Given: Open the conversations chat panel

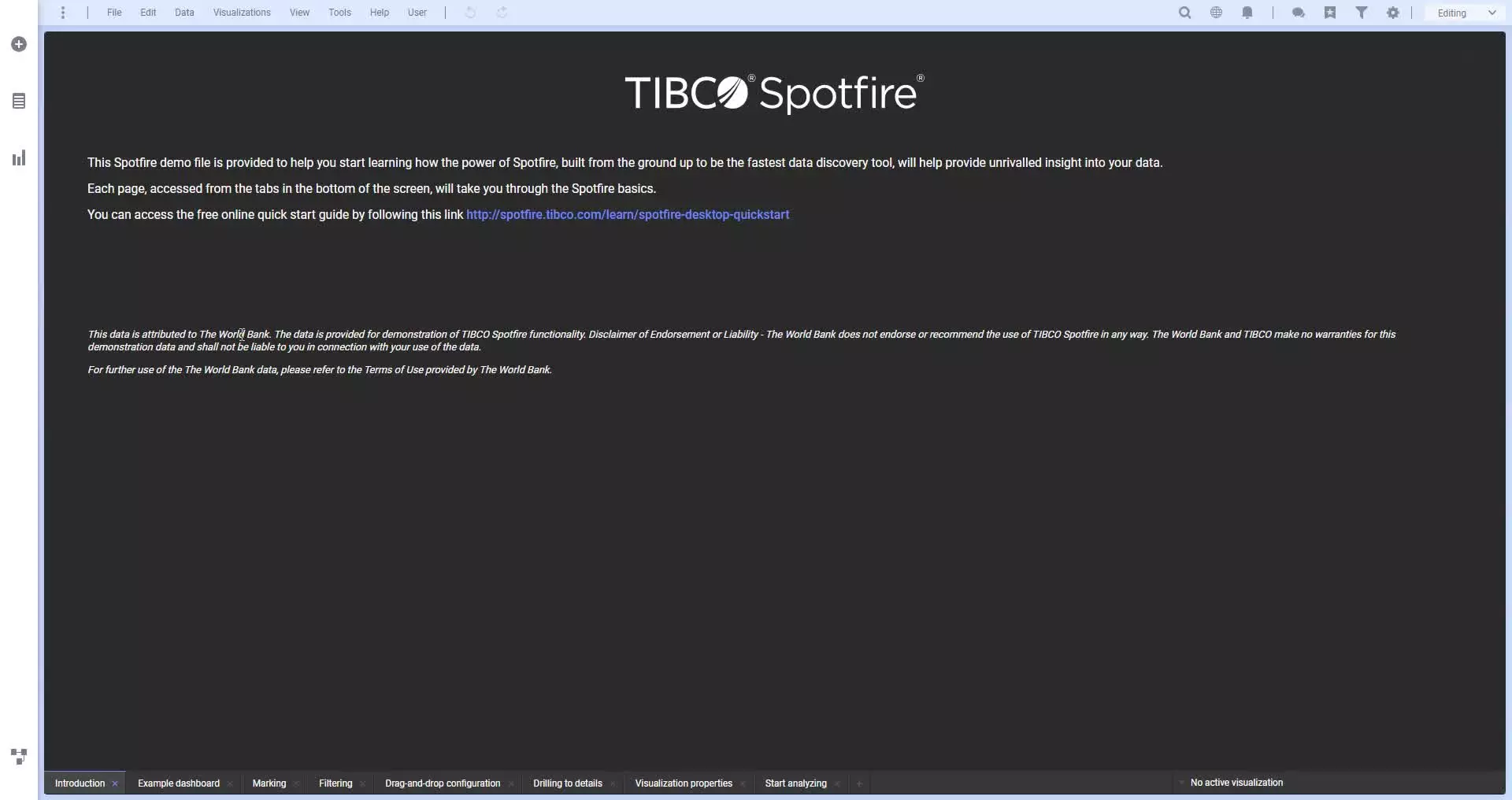Looking at the screenshot, I should point(1299,13).
